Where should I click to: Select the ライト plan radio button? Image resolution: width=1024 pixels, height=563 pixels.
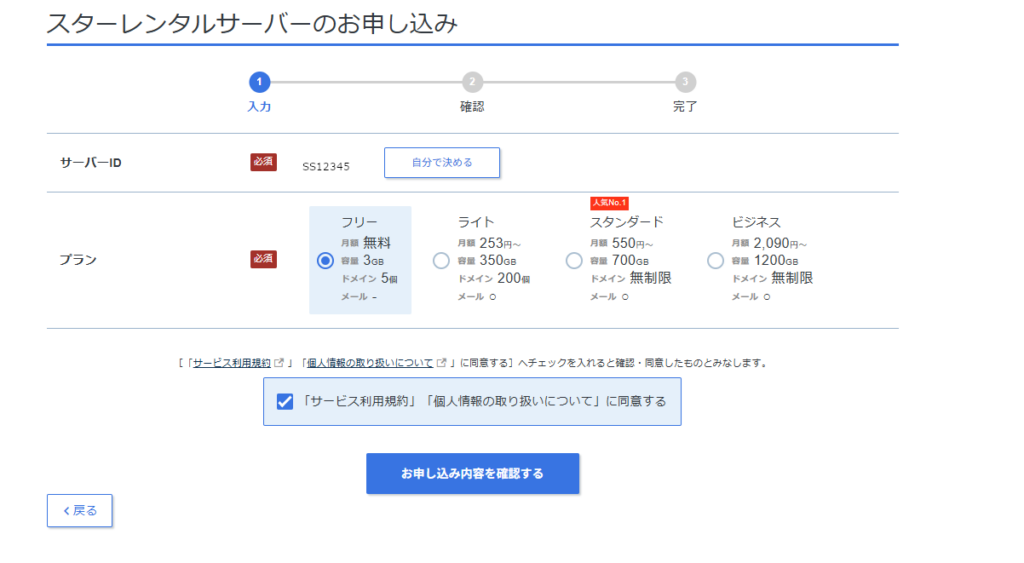(x=441, y=261)
